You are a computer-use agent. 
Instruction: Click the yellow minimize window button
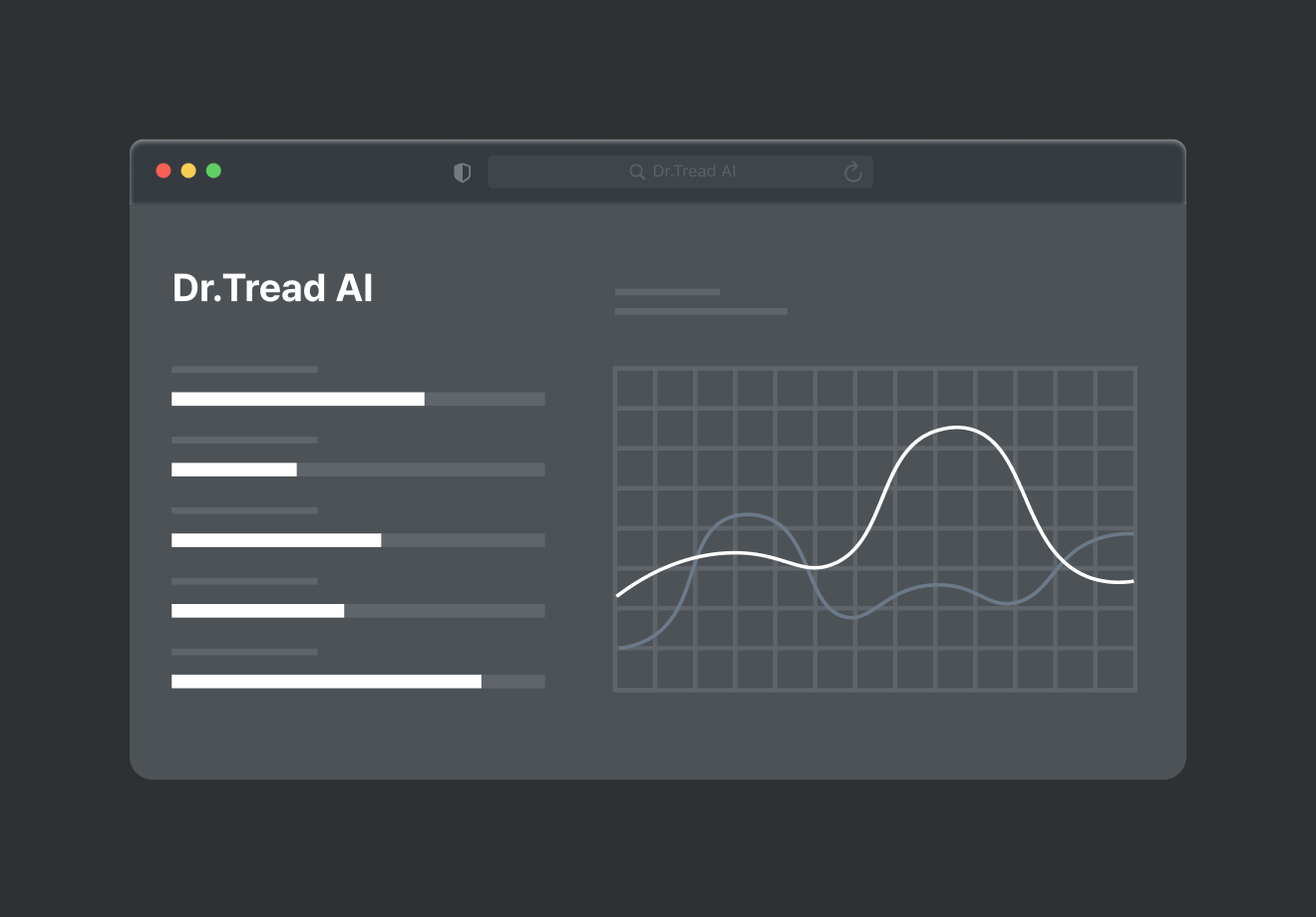[x=188, y=170]
